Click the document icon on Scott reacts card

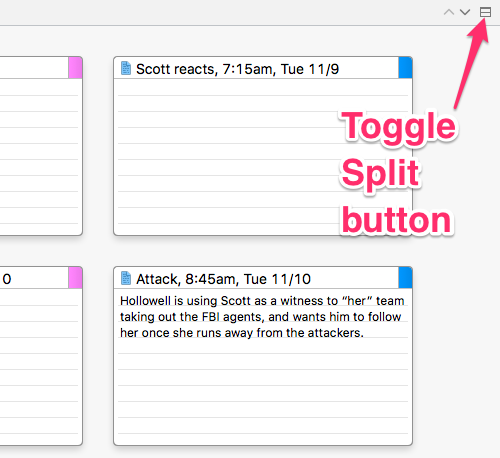coord(126,68)
